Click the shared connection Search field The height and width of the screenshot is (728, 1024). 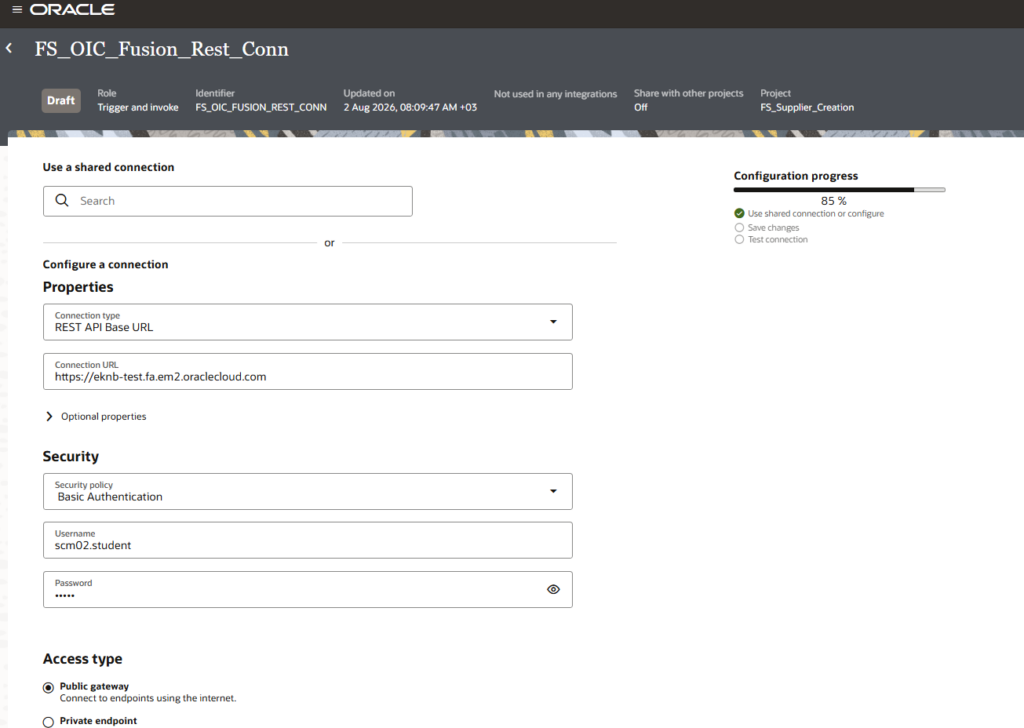click(x=228, y=201)
